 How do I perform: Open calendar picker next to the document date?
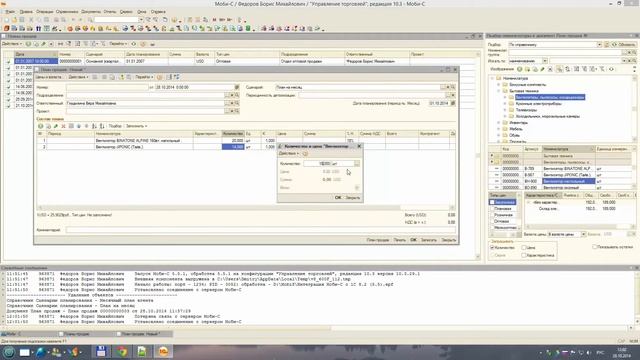coord(237,87)
